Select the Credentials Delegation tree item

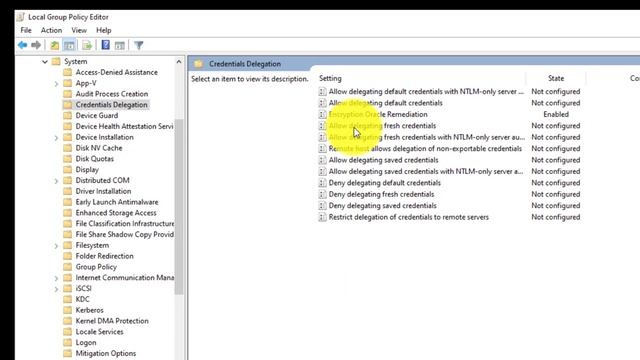(111, 105)
